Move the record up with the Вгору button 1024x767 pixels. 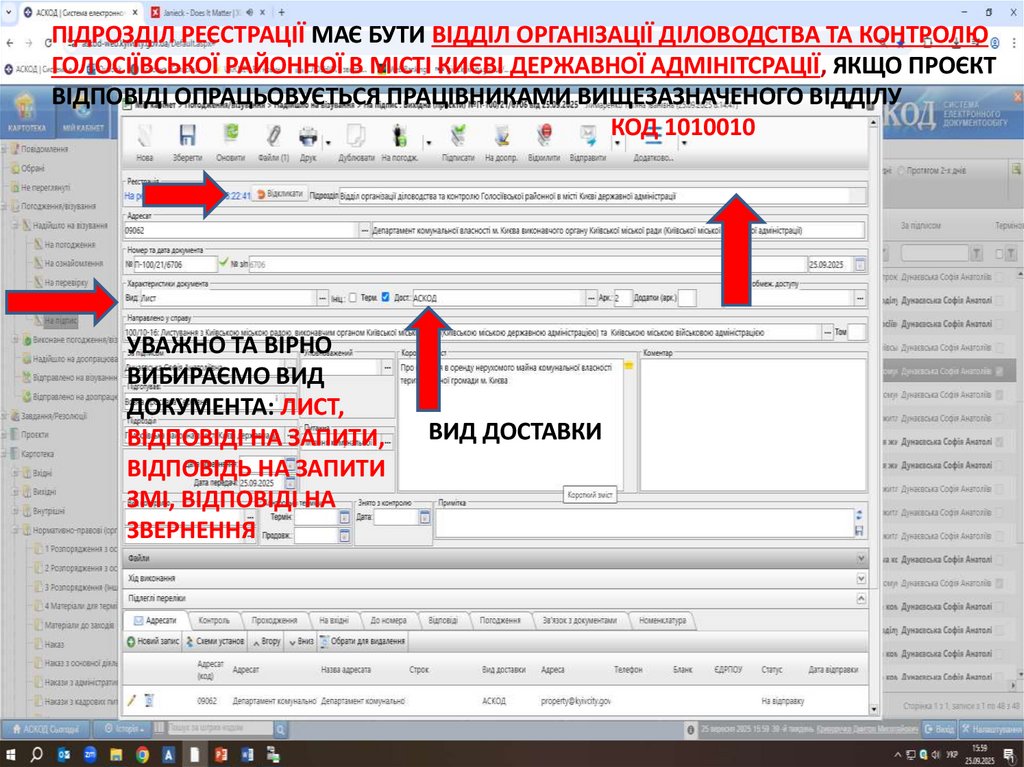[x=266, y=641]
